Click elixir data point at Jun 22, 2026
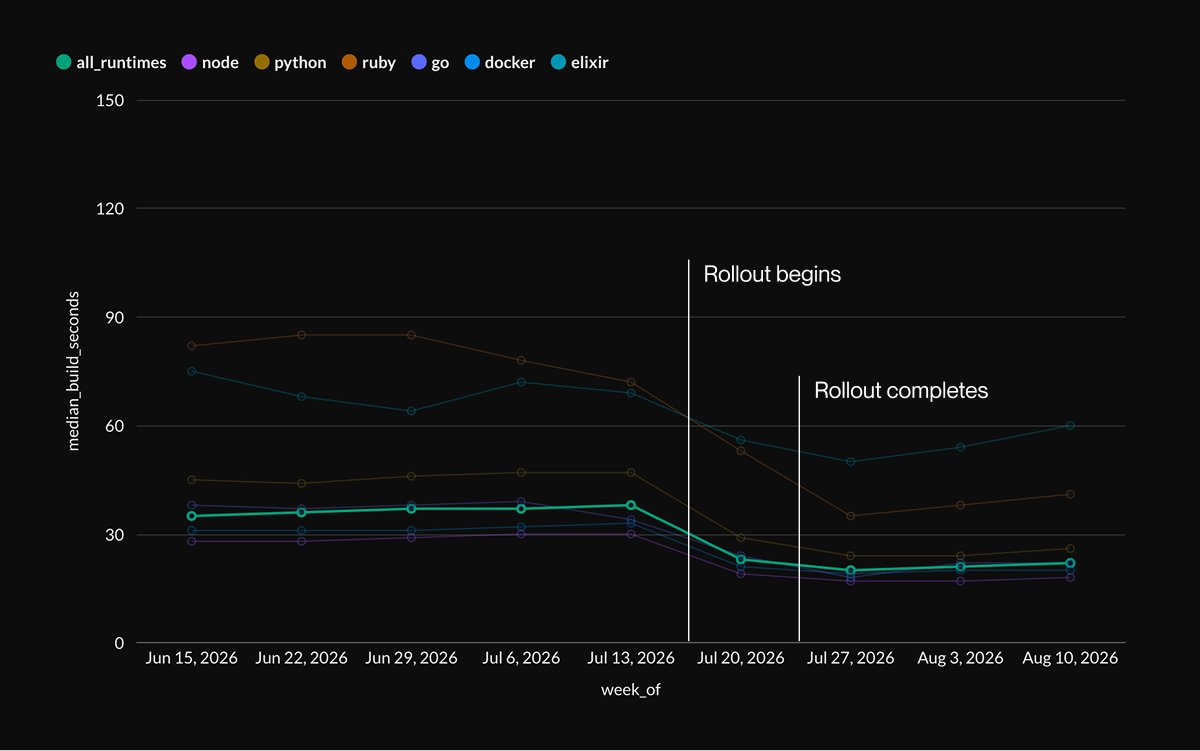 point(301,397)
